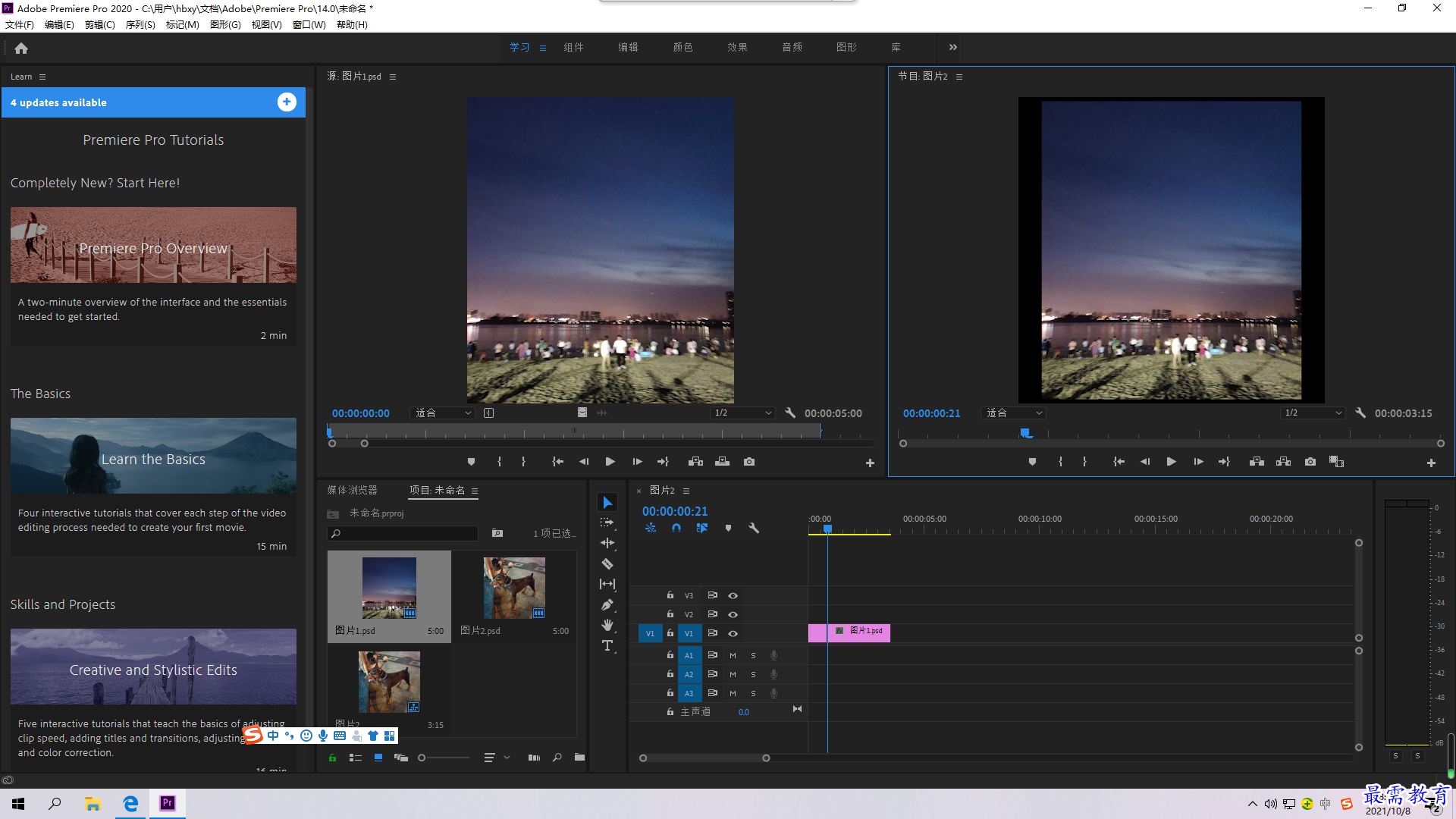This screenshot has height=819, width=1456.
Task: Go to in point in program monitor
Action: coord(1119,461)
